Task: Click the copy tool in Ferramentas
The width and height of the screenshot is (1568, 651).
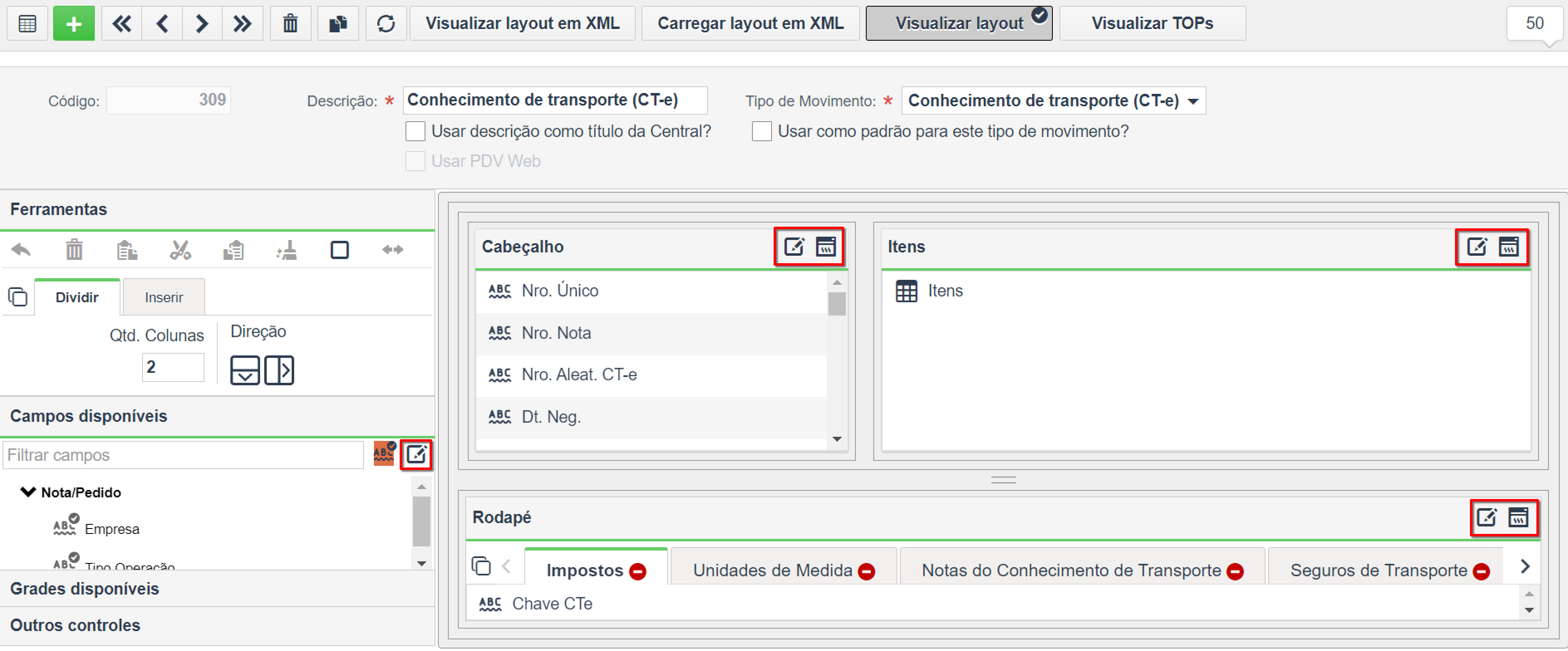Action: click(x=127, y=250)
